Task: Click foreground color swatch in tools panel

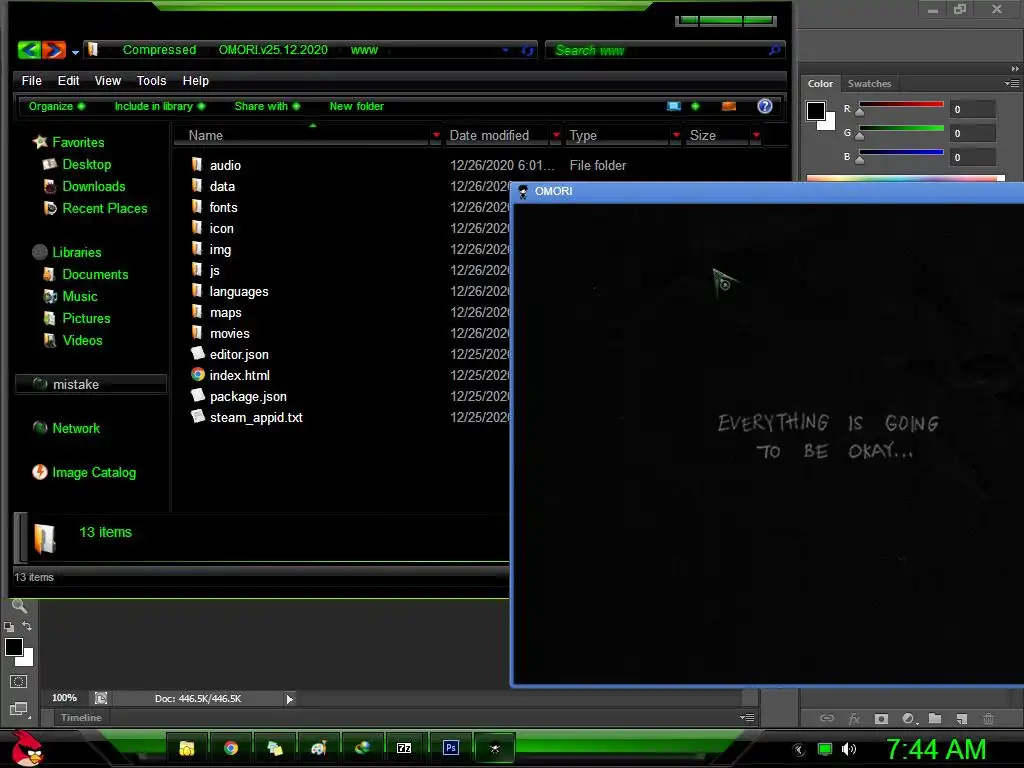Action: click(x=14, y=647)
